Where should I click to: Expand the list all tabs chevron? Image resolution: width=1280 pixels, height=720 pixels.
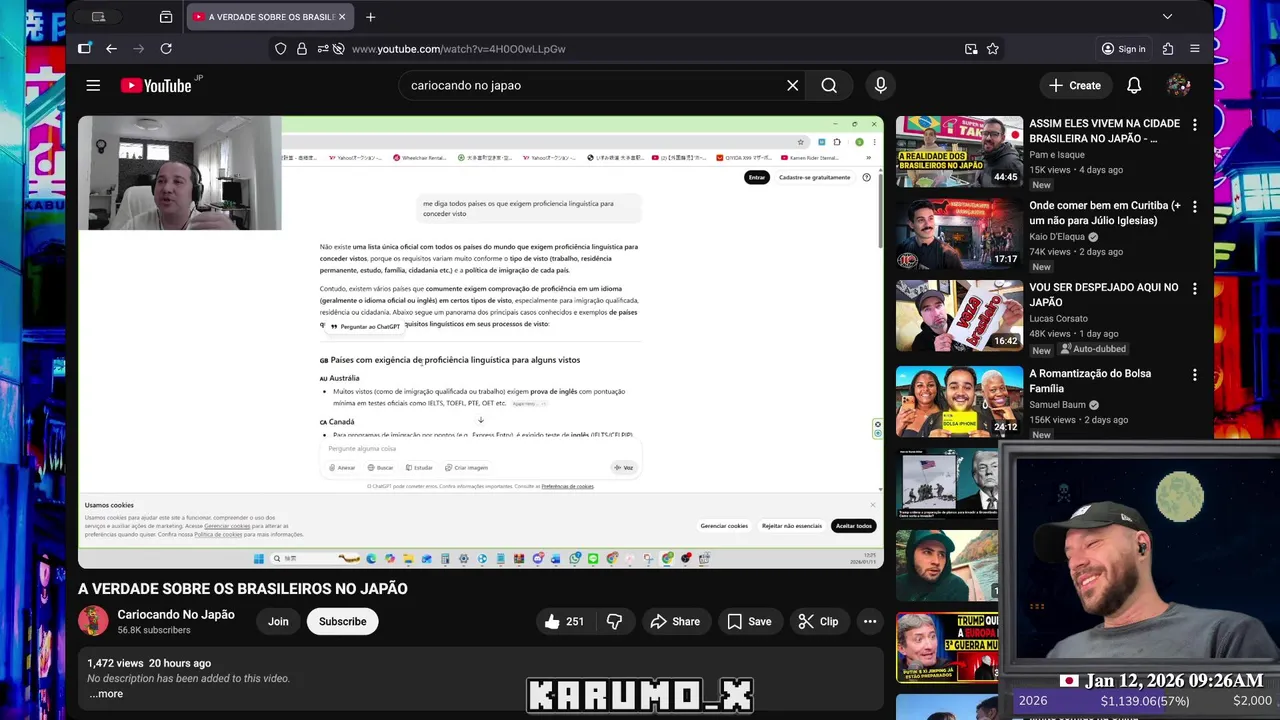pyautogui.click(x=1167, y=17)
